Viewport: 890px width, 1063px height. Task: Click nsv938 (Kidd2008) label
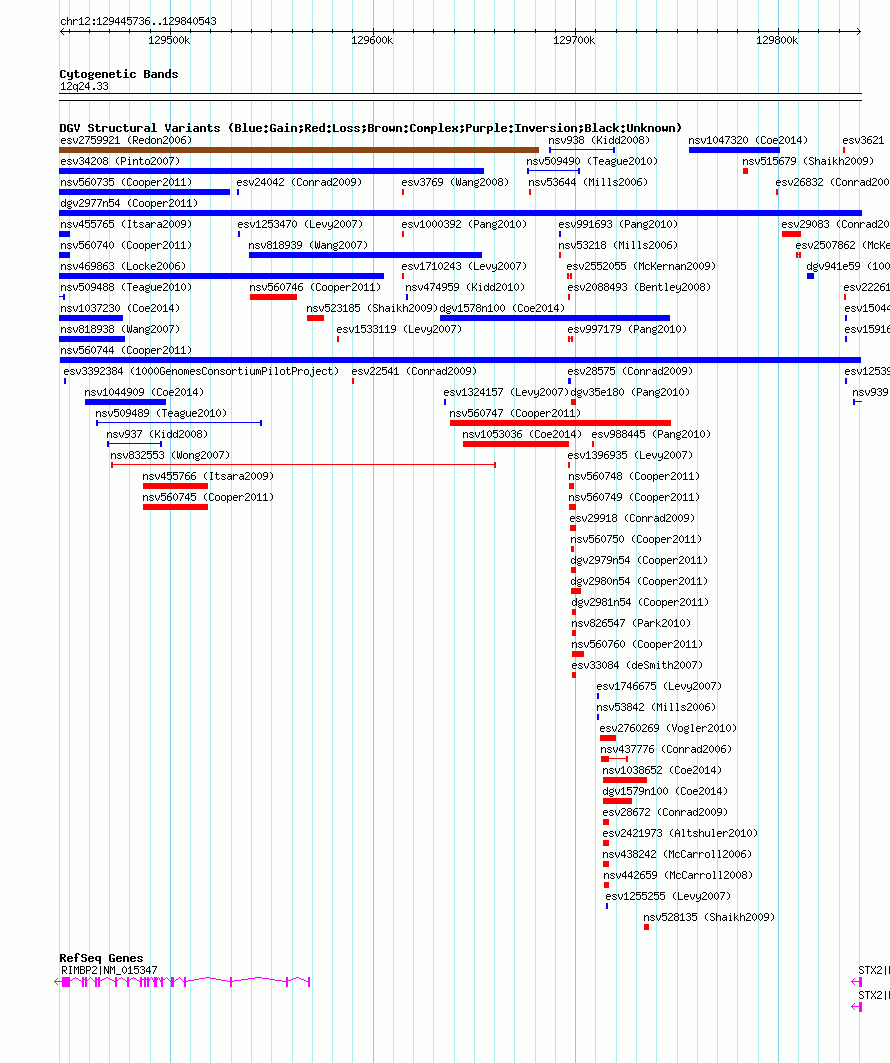599,140
